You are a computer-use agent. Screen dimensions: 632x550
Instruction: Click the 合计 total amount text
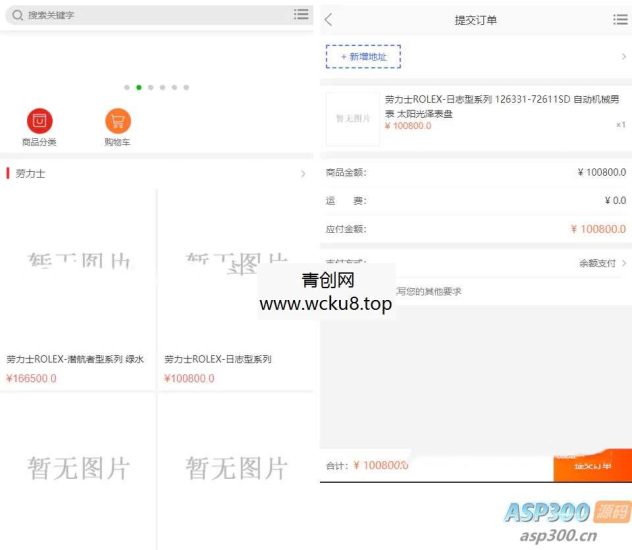click(381, 465)
